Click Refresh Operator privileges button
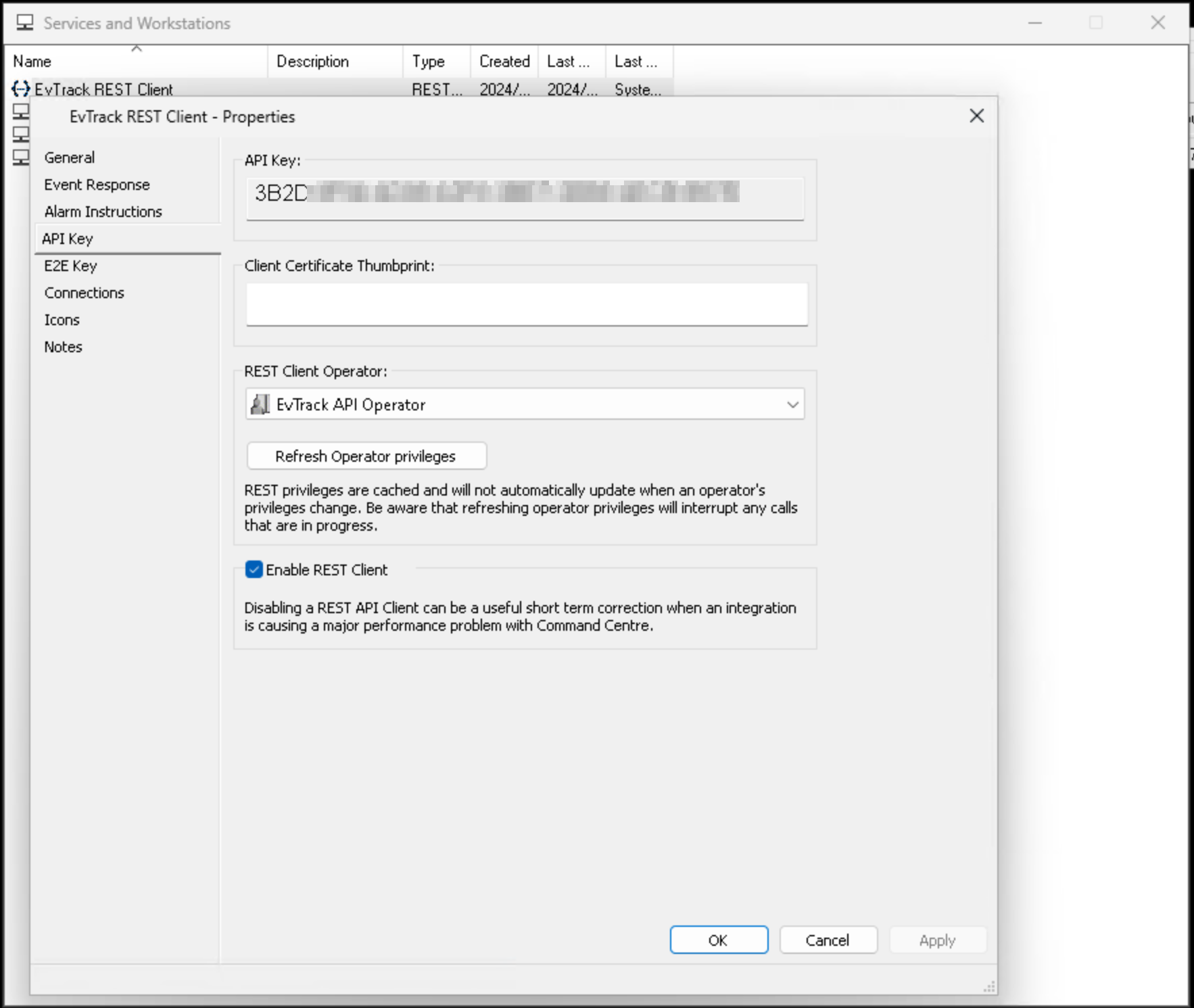The image size is (1194, 1008). pyautogui.click(x=366, y=456)
